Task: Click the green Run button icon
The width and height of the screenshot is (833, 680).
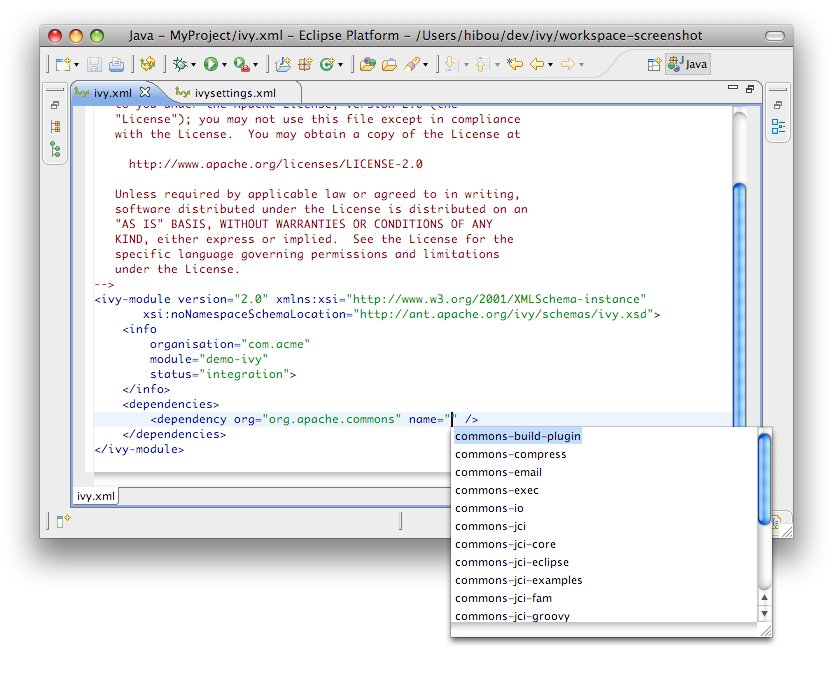Action: 211,65
